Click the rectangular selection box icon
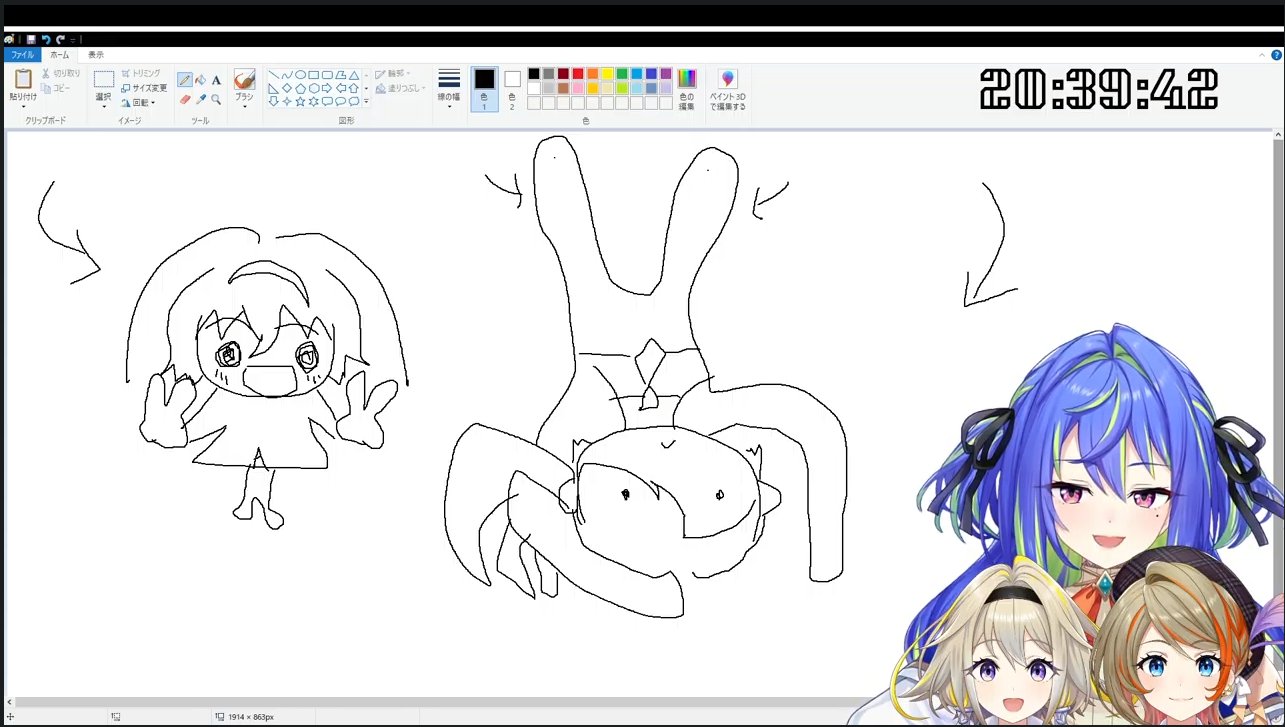This screenshot has height=727, width=1285. pyautogui.click(x=104, y=80)
